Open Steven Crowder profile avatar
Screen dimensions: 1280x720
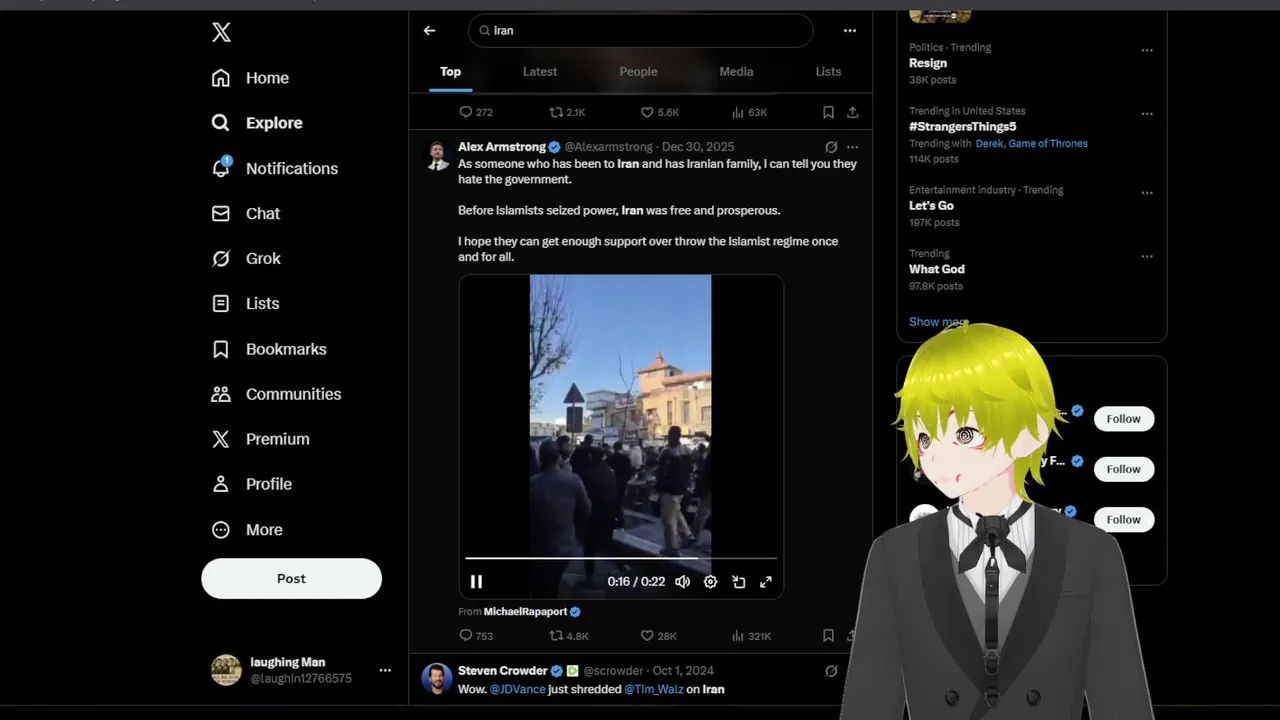click(x=437, y=678)
